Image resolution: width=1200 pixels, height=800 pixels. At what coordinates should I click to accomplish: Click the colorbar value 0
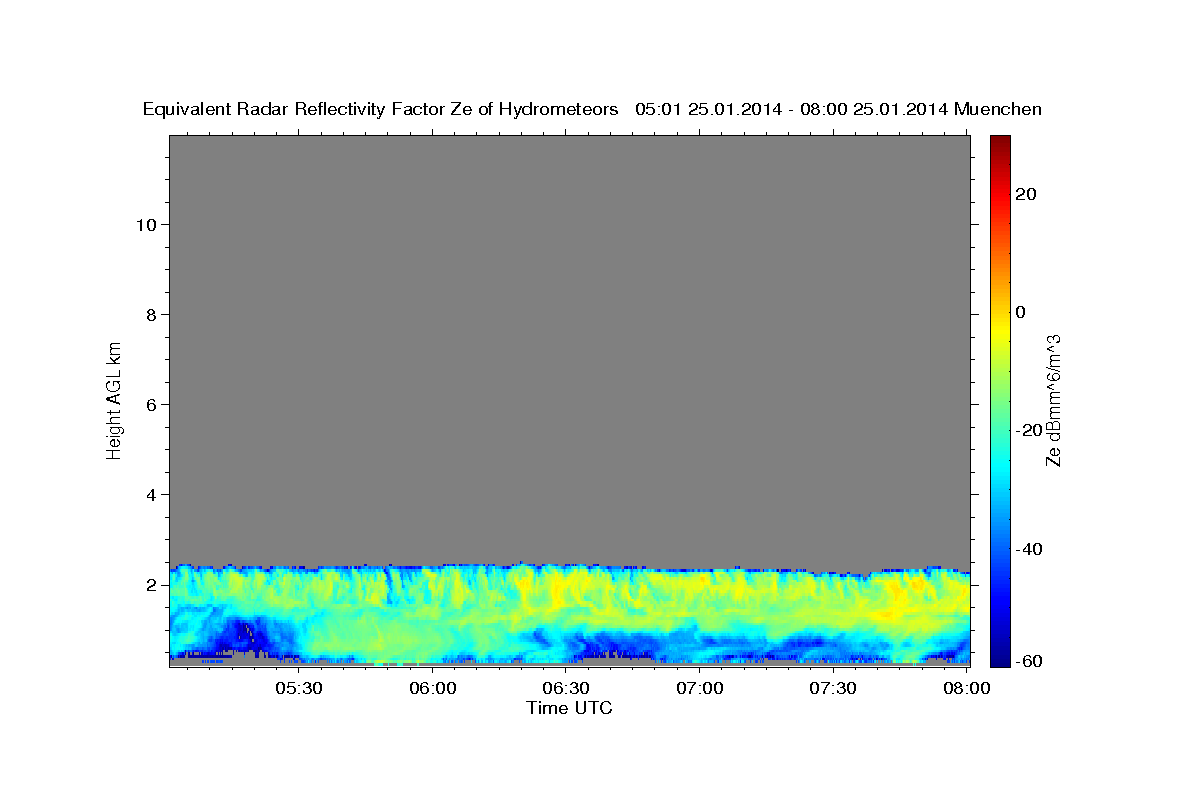pyautogui.click(x=1022, y=312)
